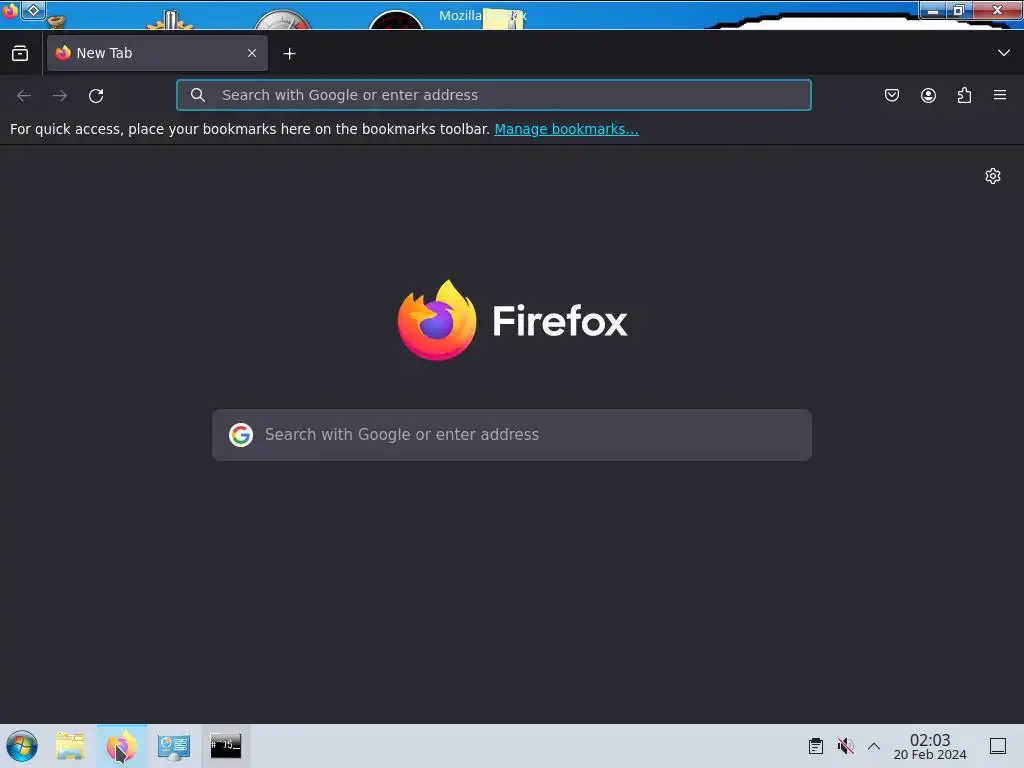Save to Pocket icon in toolbar

coord(891,95)
